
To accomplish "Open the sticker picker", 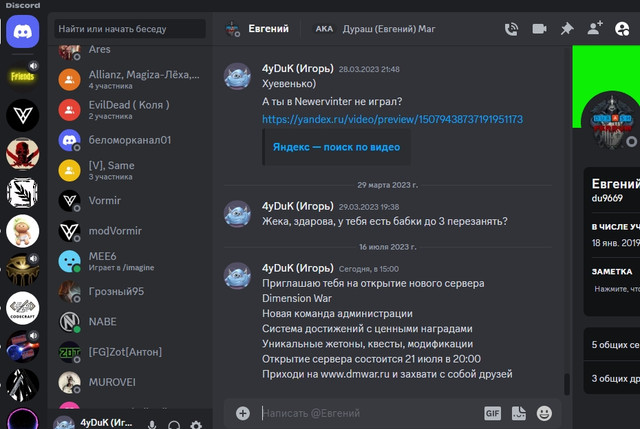I will coord(519,413).
